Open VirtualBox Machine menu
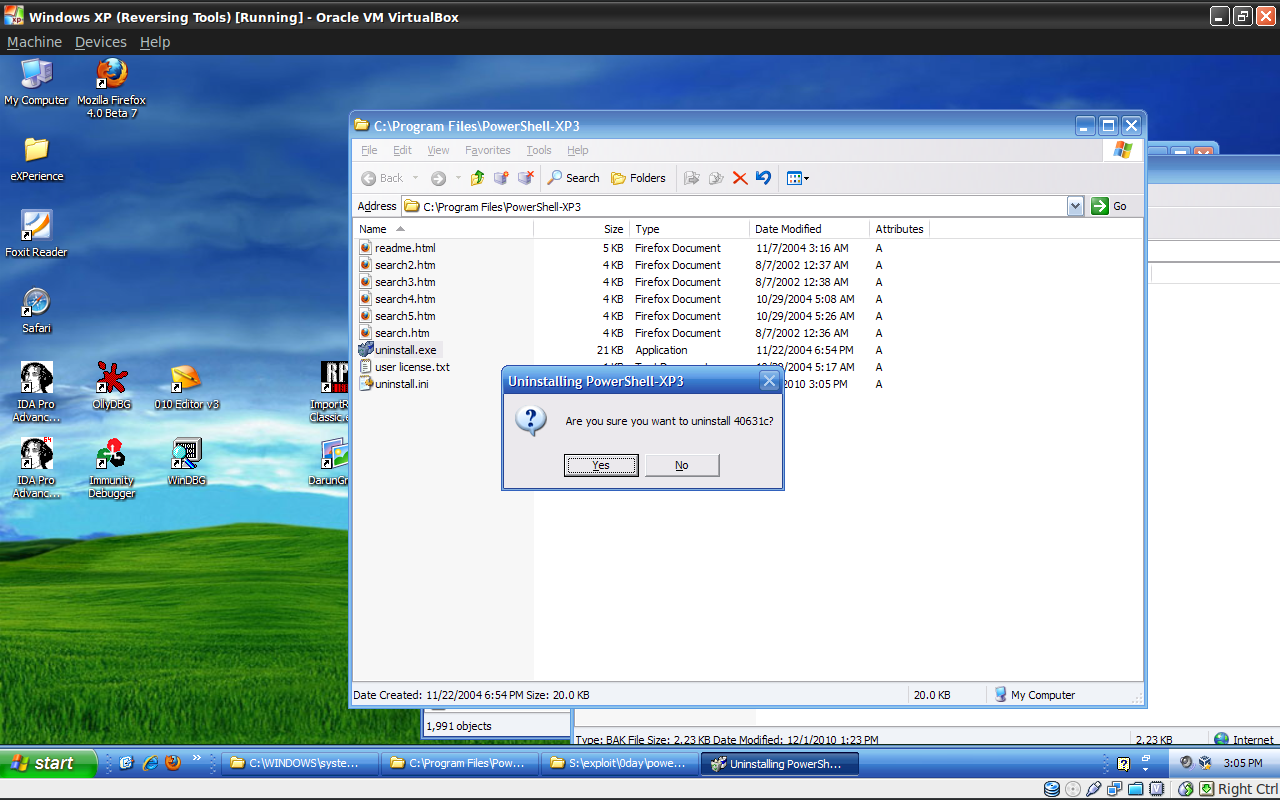1280x800 pixels. (x=34, y=42)
